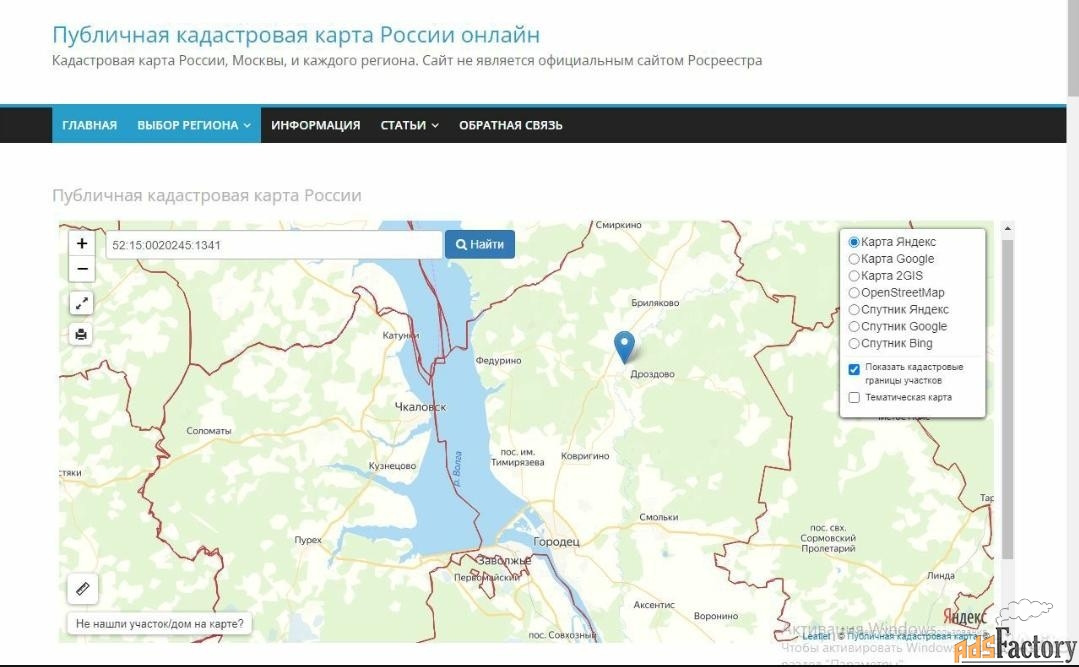Uncheck Показать кадастровые границы участков
The width and height of the screenshot is (1079, 667).
[x=854, y=369]
